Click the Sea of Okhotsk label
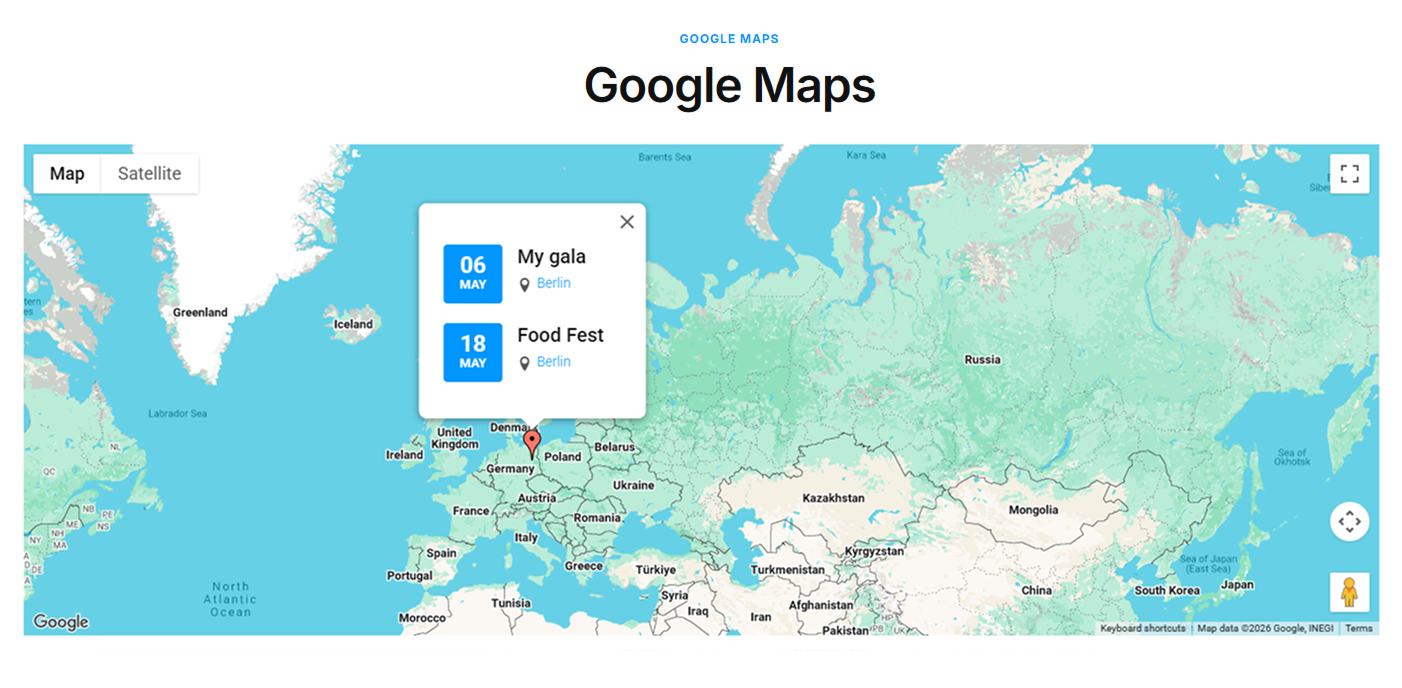This screenshot has width=1402, height=688. (x=1292, y=458)
